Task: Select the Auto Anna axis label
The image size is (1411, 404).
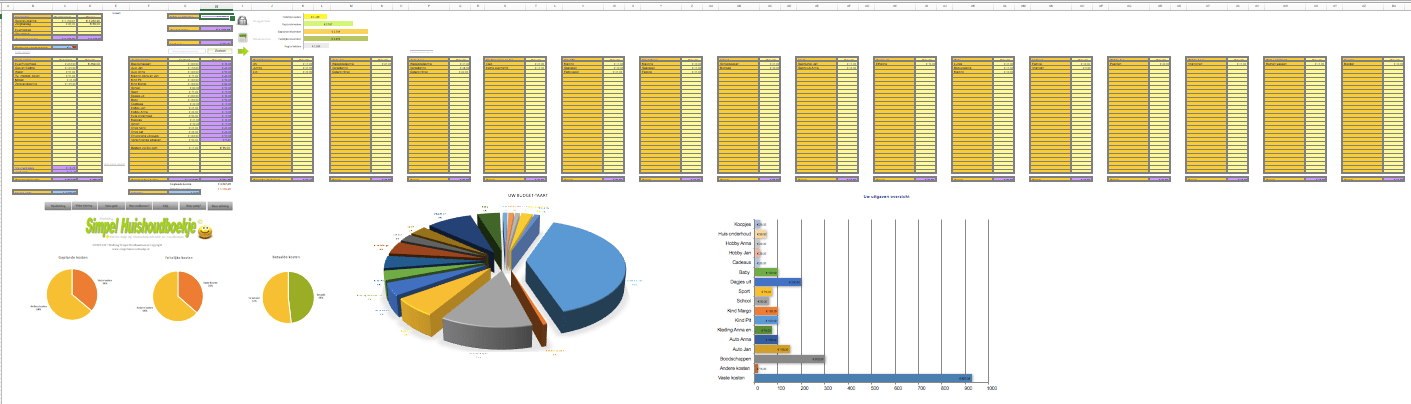Action: point(739,340)
